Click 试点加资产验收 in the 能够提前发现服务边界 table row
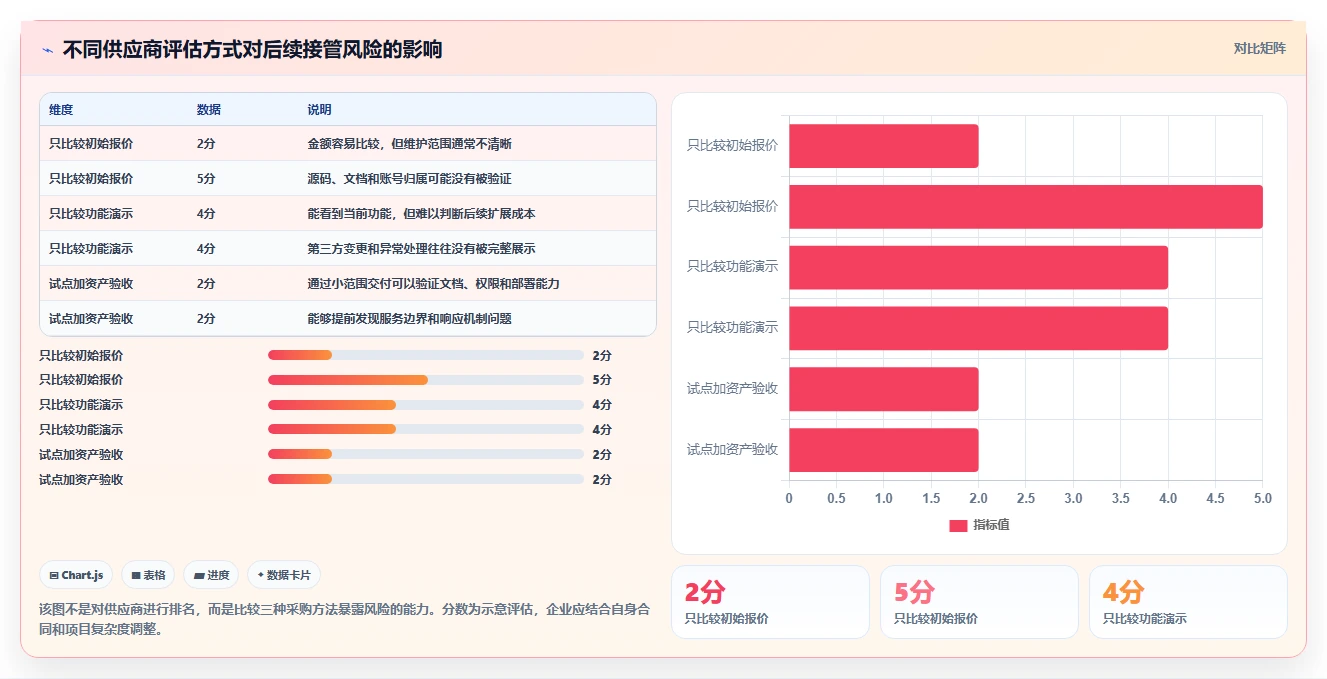 pos(91,319)
